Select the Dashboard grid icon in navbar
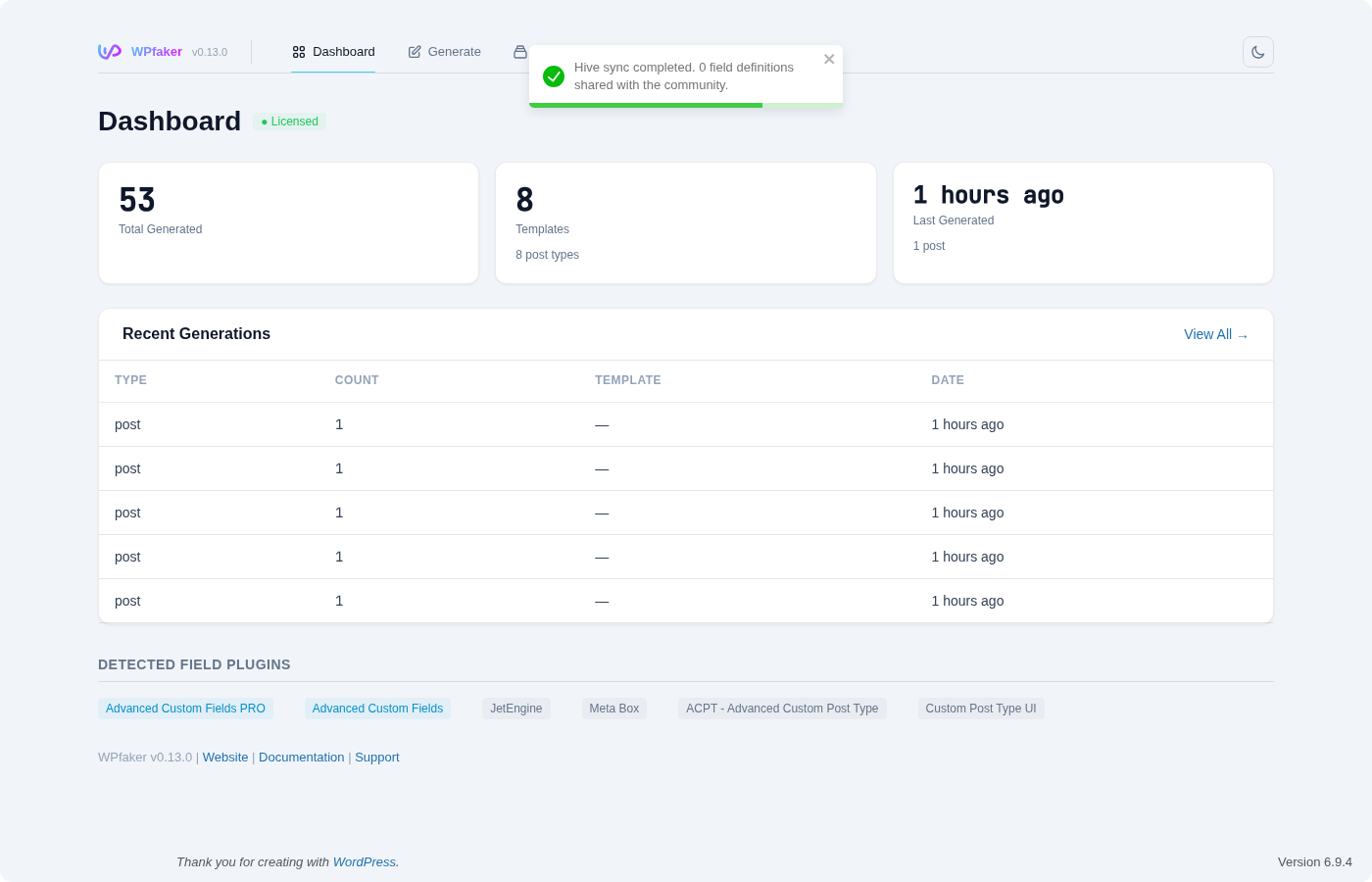The width and height of the screenshot is (1372, 882). pyautogui.click(x=299, y=51)
